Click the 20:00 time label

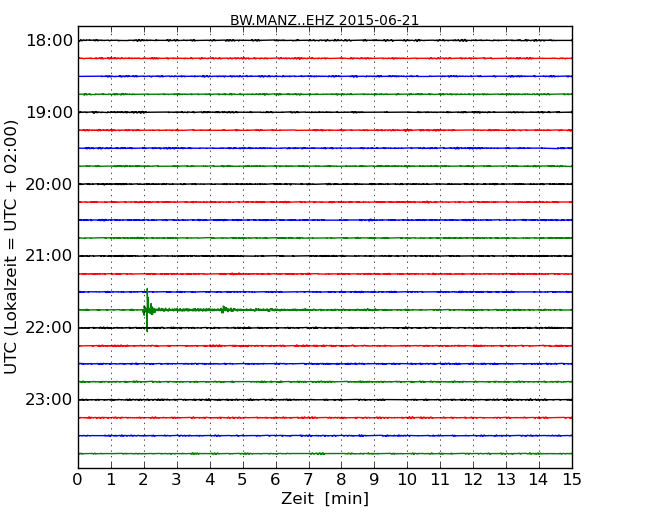[49, 184]
